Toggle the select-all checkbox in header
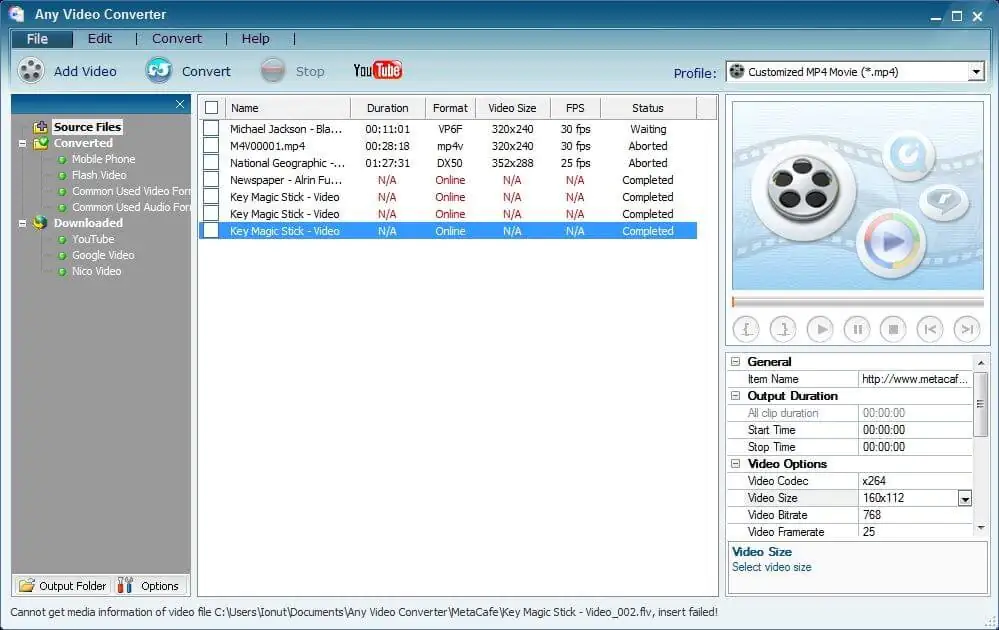This screenshot has height=630, width=999. click(211, 108)
